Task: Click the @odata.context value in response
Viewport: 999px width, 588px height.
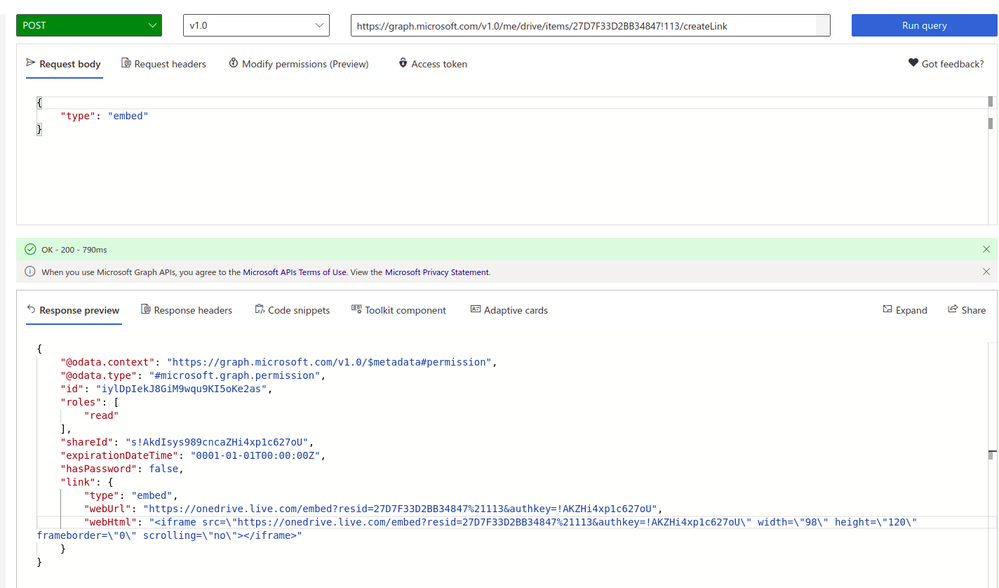Action: coord(329,362)
